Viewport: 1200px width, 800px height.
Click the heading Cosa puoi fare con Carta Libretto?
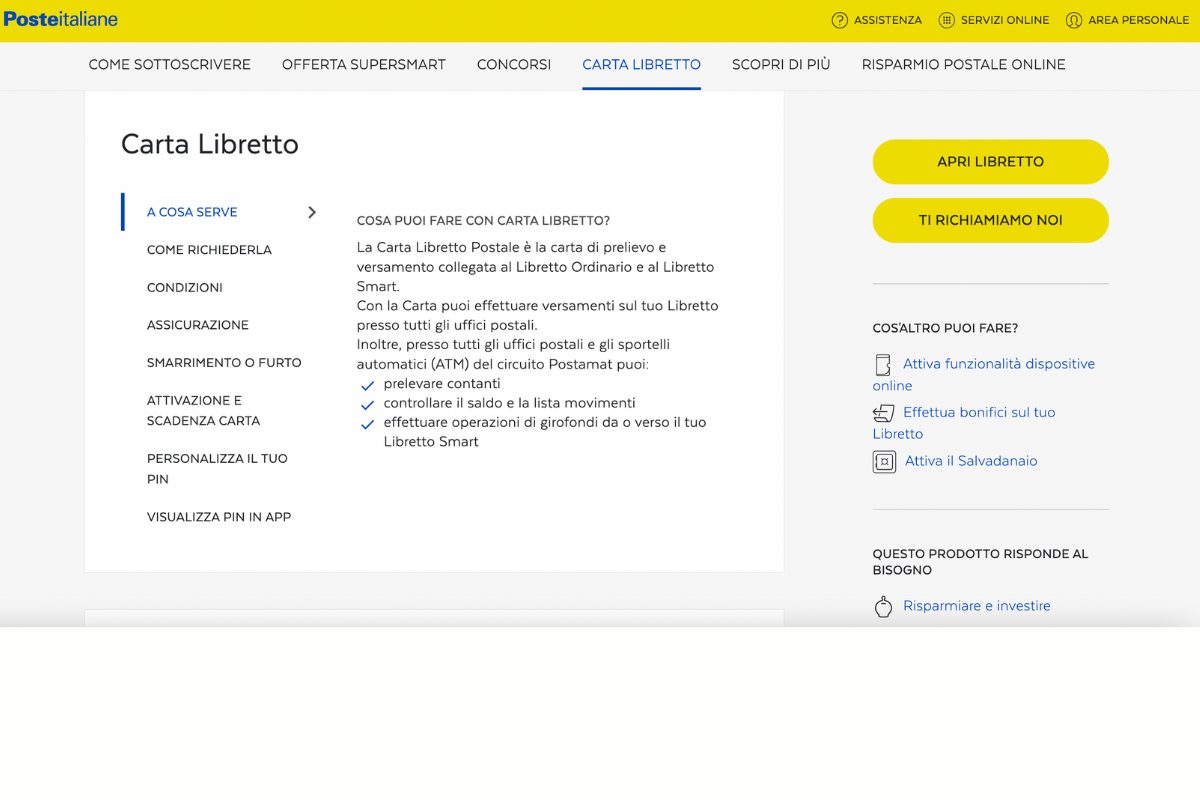[x=483, y=221]
